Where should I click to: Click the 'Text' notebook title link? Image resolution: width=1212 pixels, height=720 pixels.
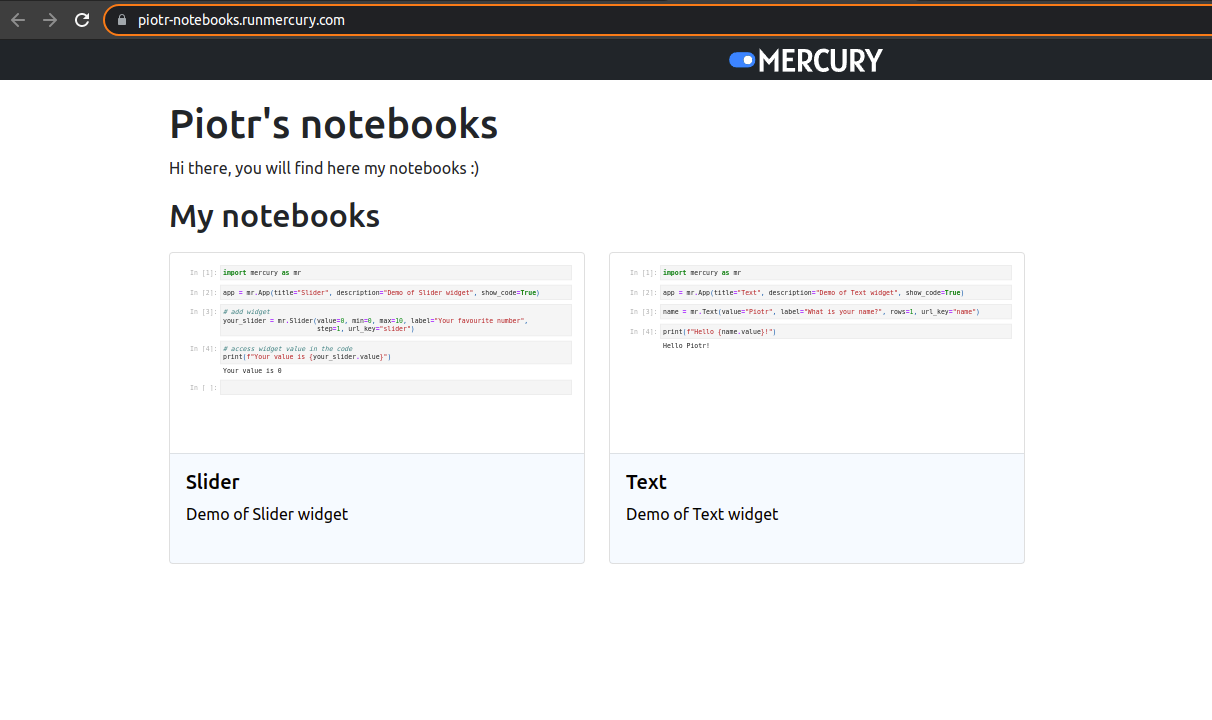(646, 482)
